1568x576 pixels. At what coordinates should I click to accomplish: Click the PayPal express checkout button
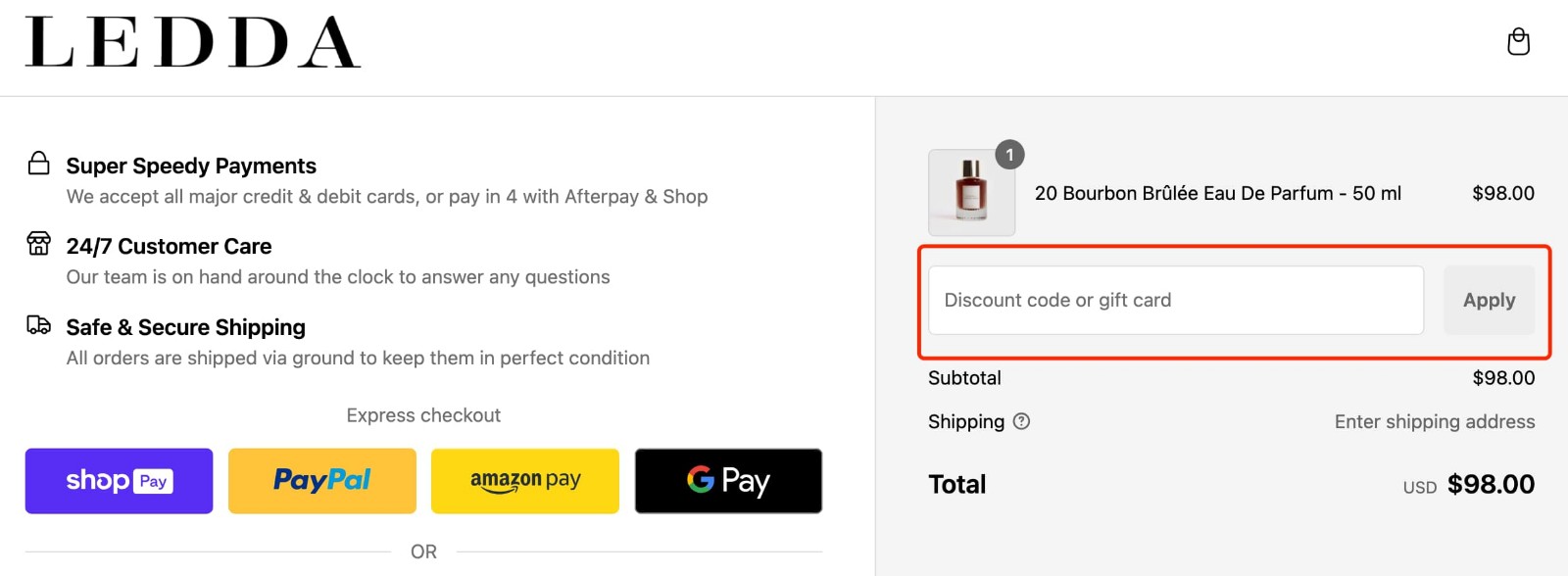(x=322, y=480)
